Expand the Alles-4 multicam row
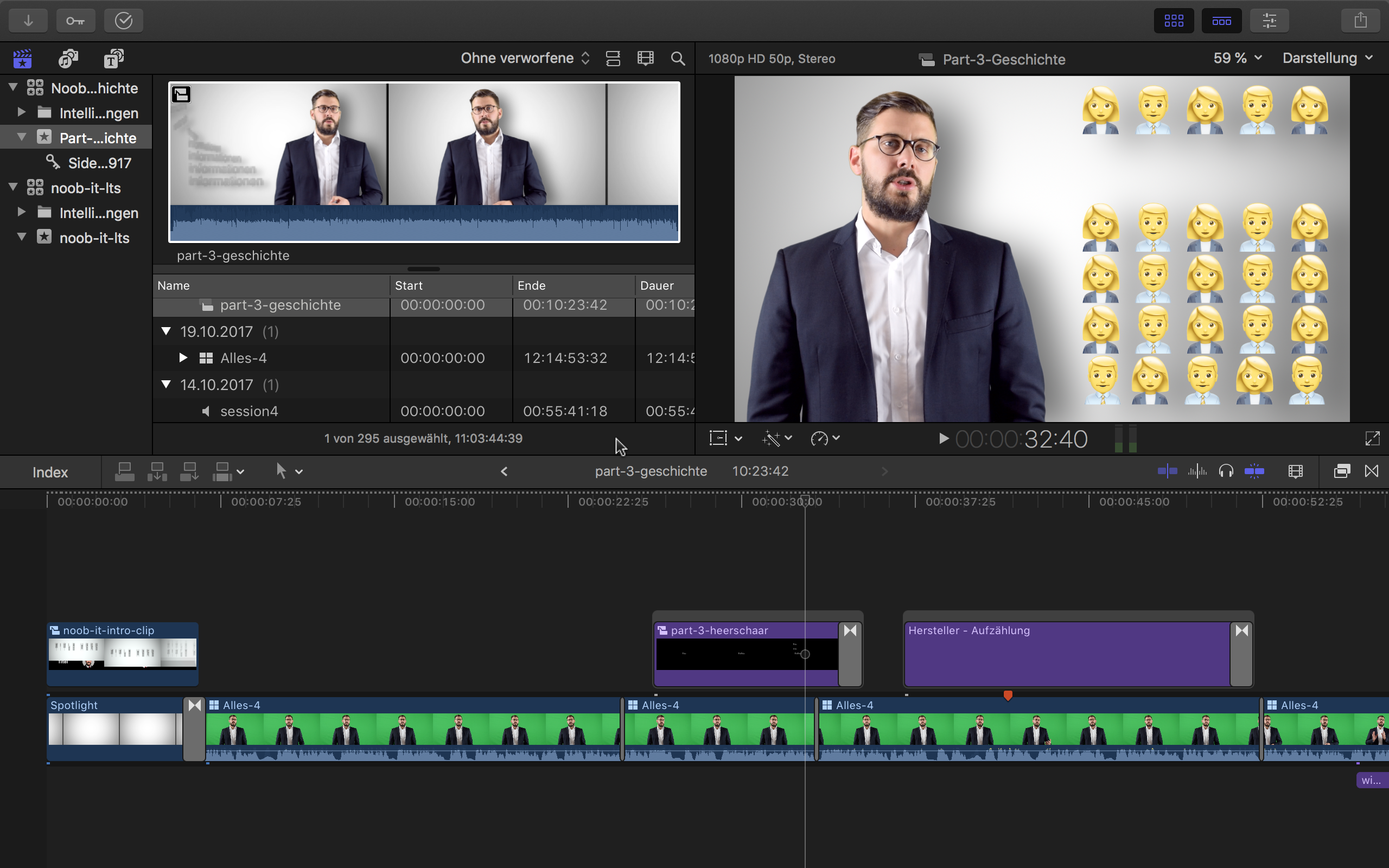The image size is (1389, 868). click(x=183, y=358)
